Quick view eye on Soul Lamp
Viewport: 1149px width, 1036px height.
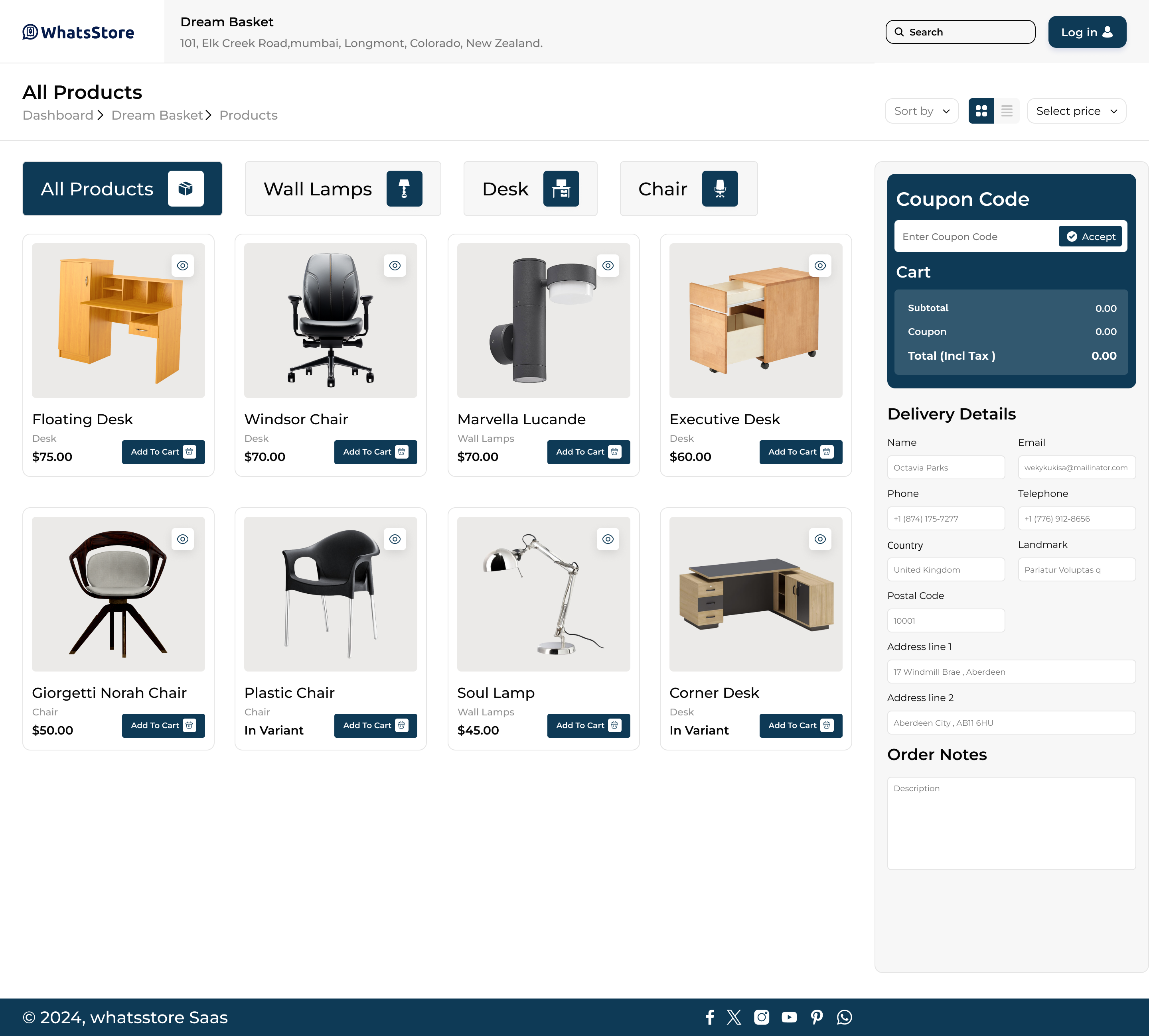608,539
